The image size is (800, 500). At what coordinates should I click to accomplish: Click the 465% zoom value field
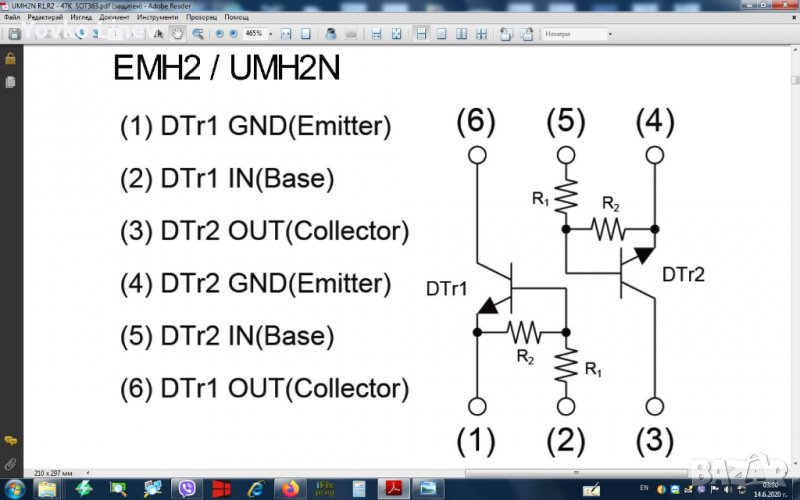[254, 33]
